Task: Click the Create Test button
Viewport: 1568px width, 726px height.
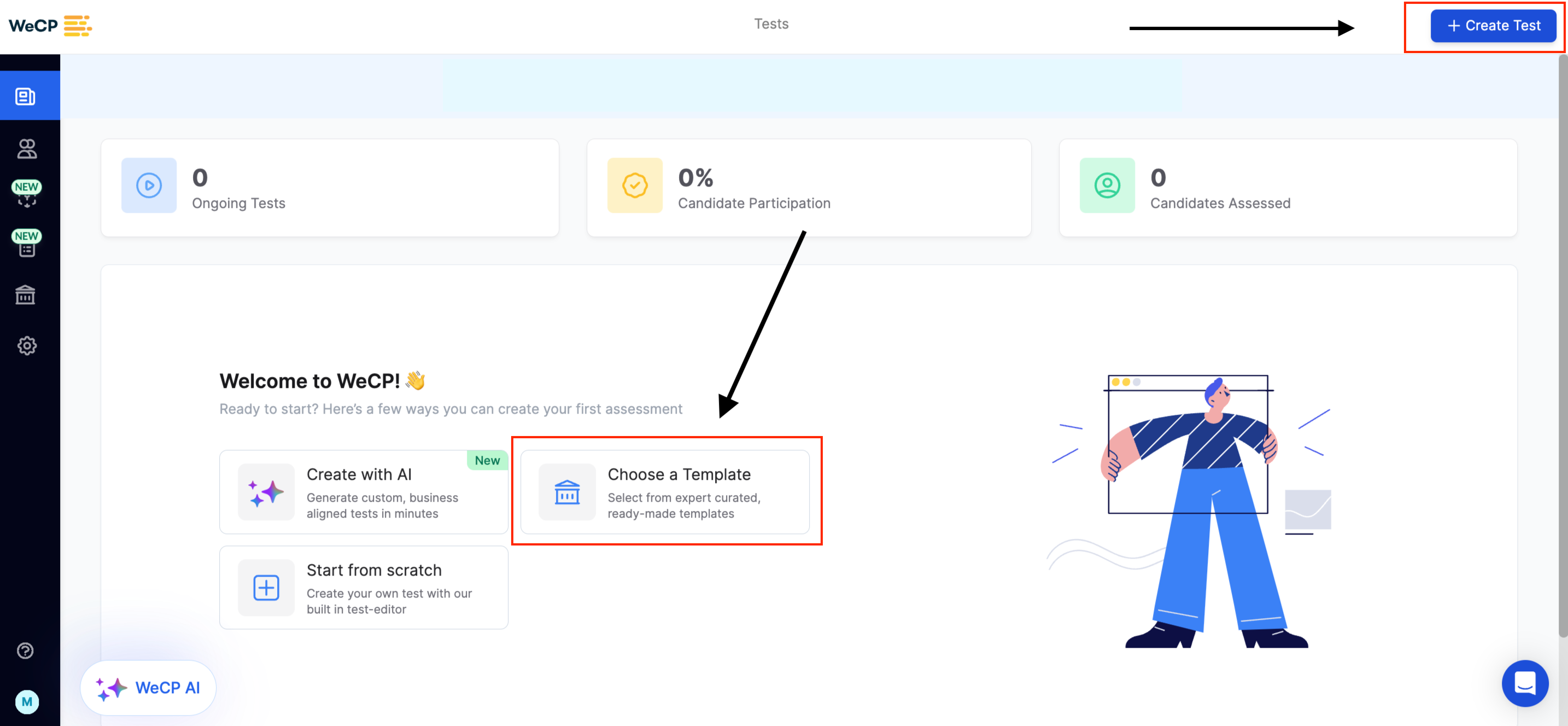Action: point(1493,26)
